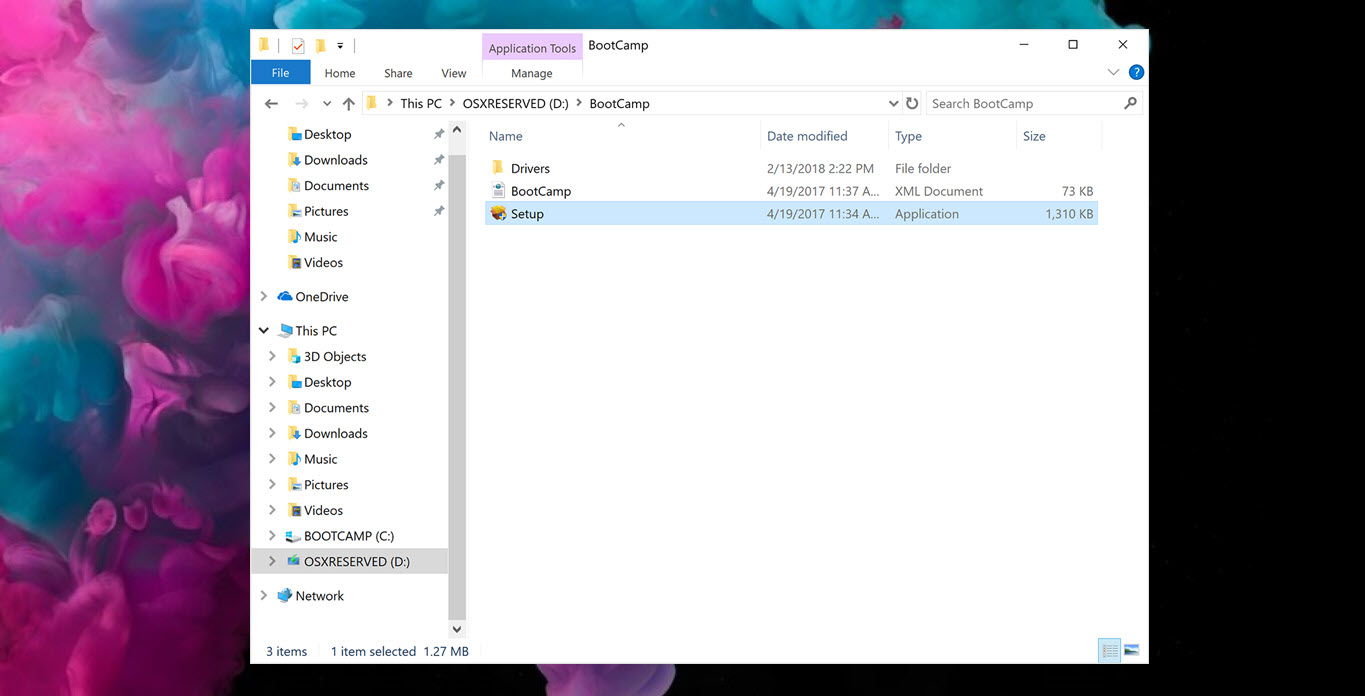
Task: Open the Drivers folder icon
Action: click(x=498, y=168)
